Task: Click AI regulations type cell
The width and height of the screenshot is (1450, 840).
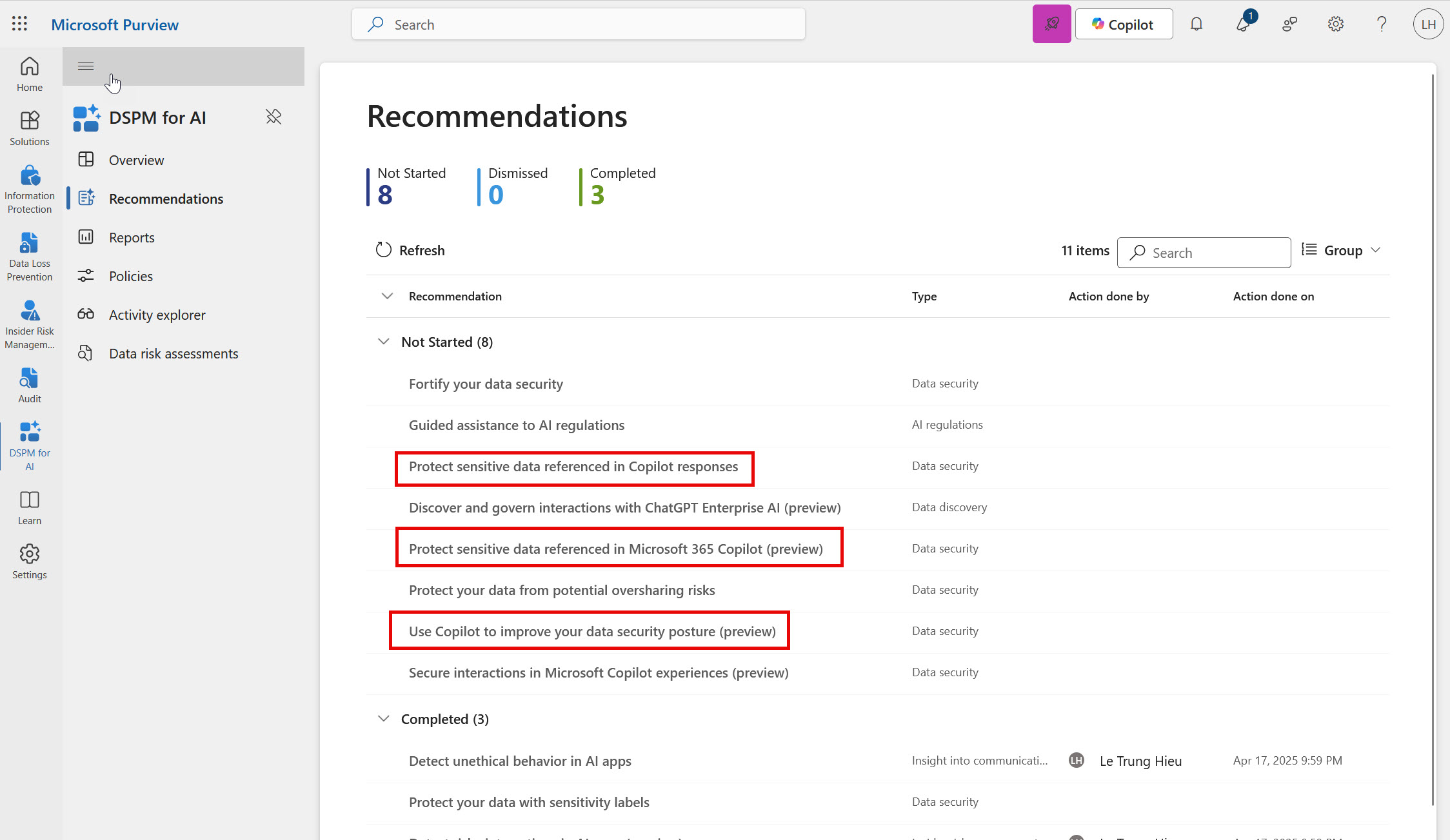Action: point(948,424)
